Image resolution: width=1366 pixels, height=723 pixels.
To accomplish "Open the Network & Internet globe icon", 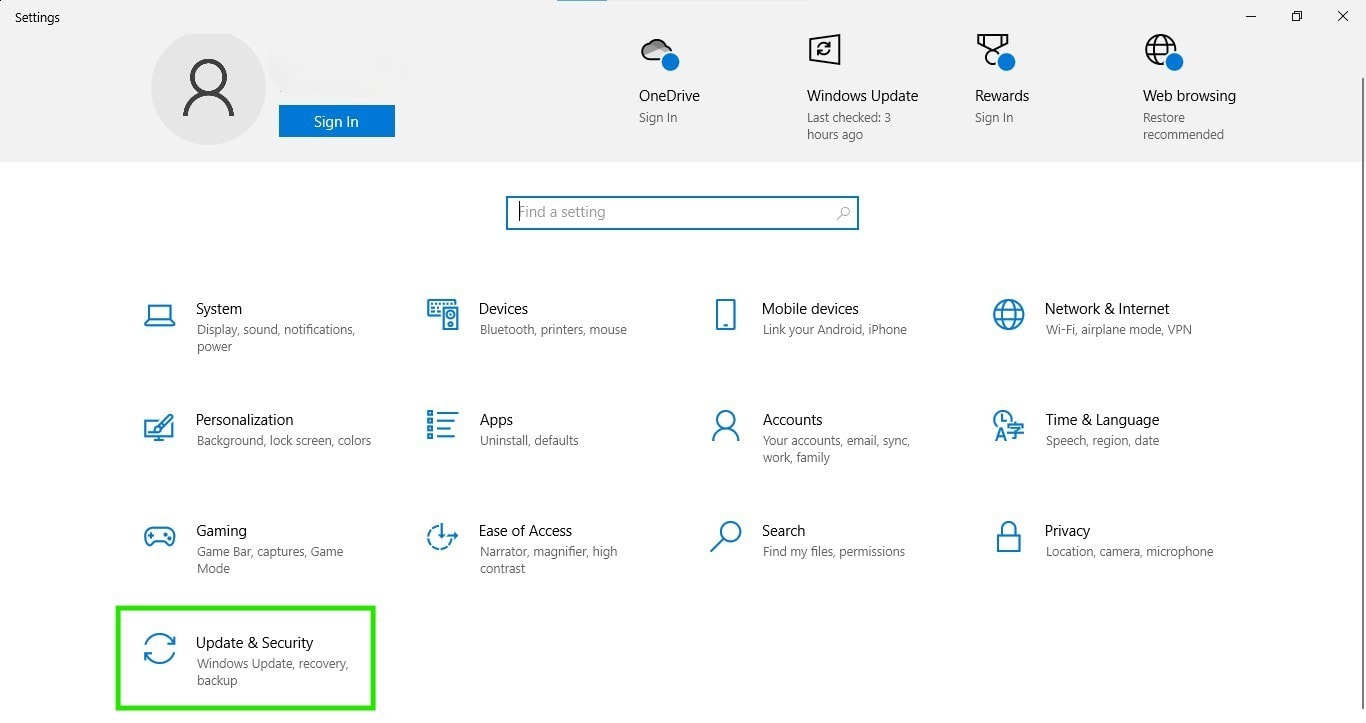I will [x=1008, y=314].
